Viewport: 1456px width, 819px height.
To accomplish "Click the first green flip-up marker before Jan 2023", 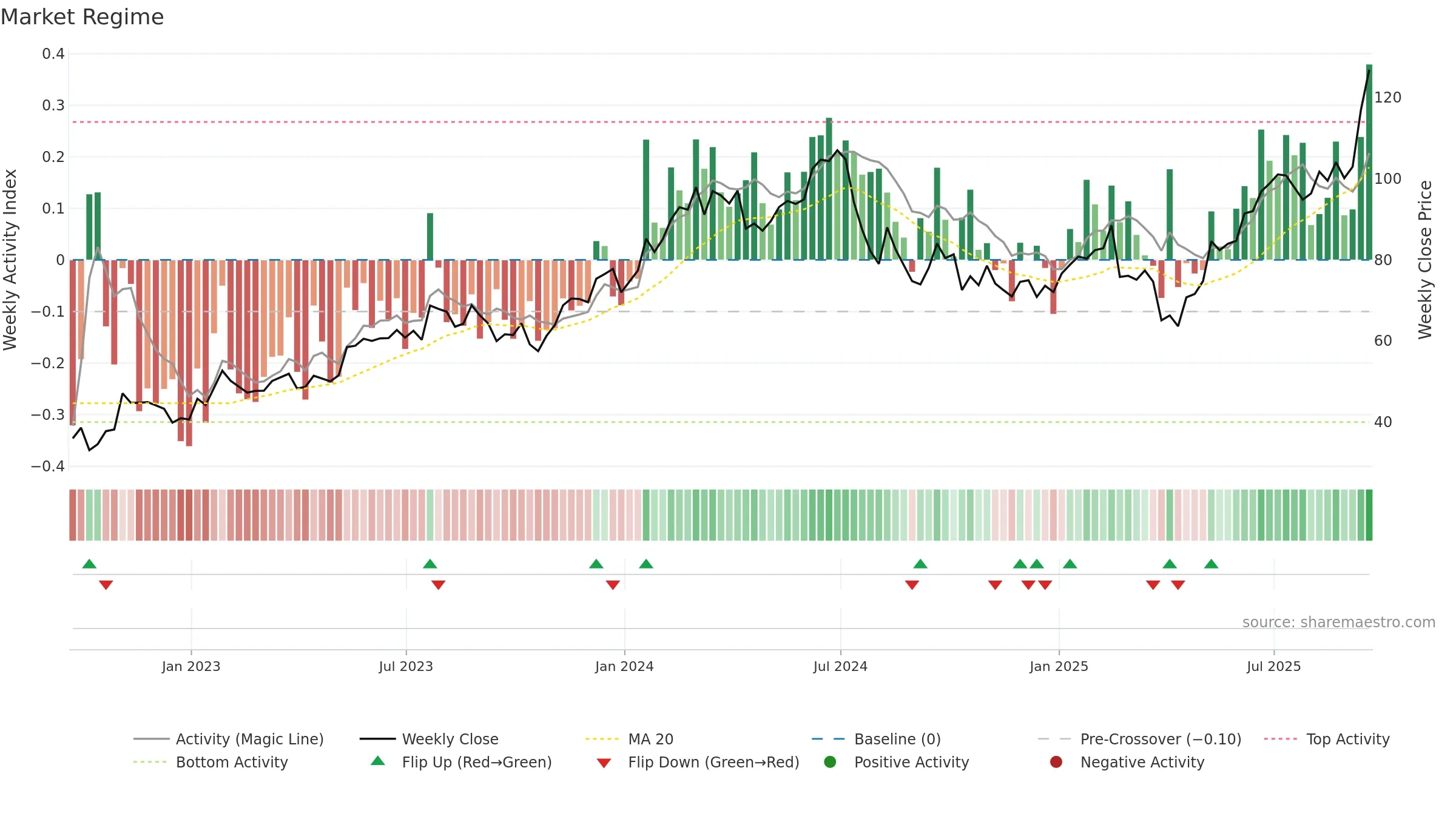I will [89, 564].
